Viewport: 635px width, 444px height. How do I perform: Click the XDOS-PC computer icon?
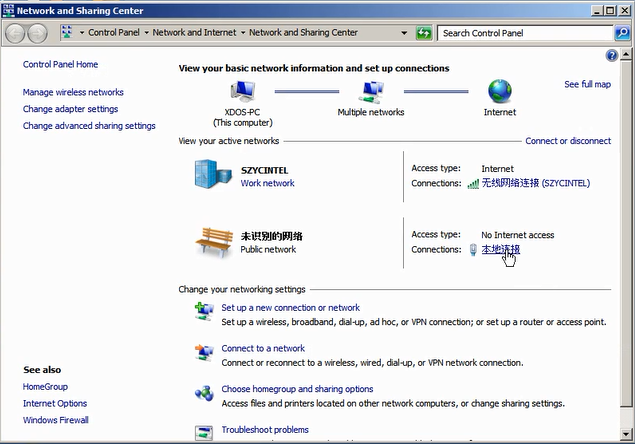(243, 91)
